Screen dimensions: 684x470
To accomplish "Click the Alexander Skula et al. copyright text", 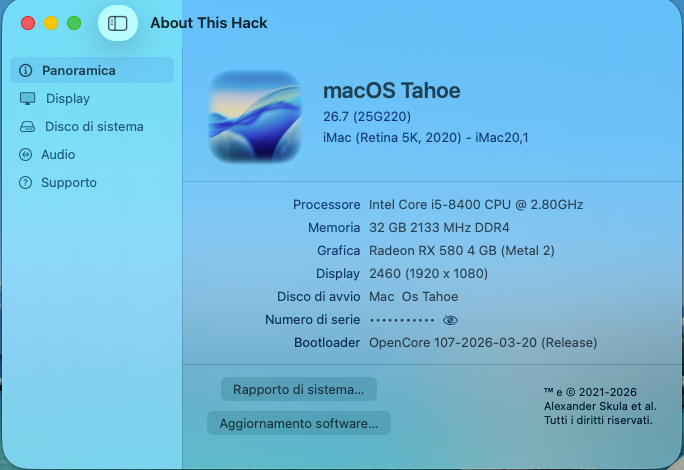I will [600, 406].
